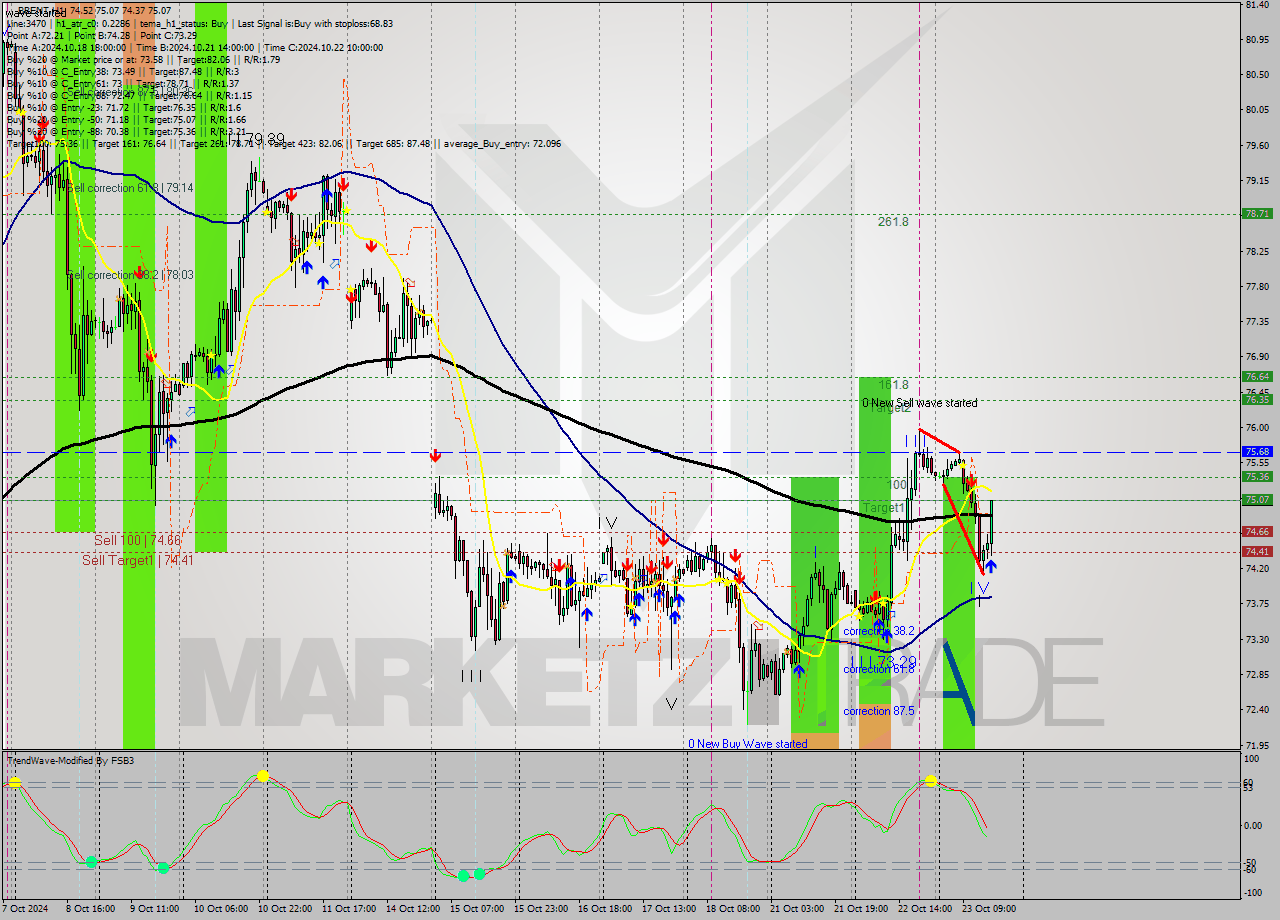
Task: Click the red 74.41 price tag
Action: (1256, 552)
